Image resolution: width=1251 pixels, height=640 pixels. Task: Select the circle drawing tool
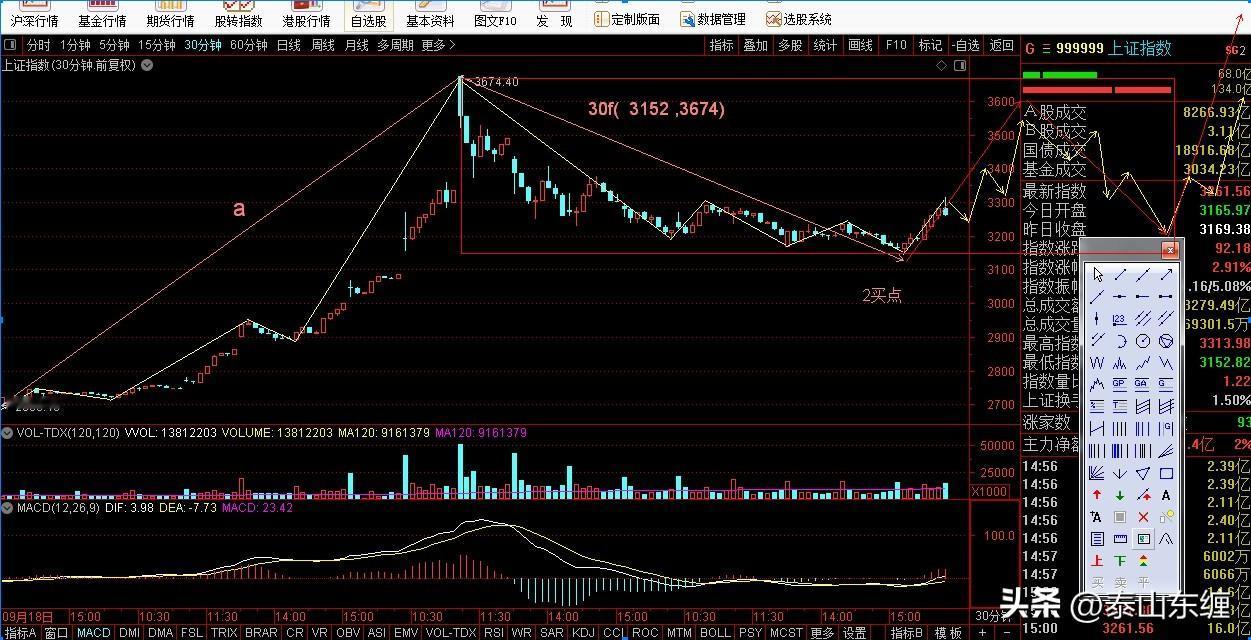(x=1143, y=340)
